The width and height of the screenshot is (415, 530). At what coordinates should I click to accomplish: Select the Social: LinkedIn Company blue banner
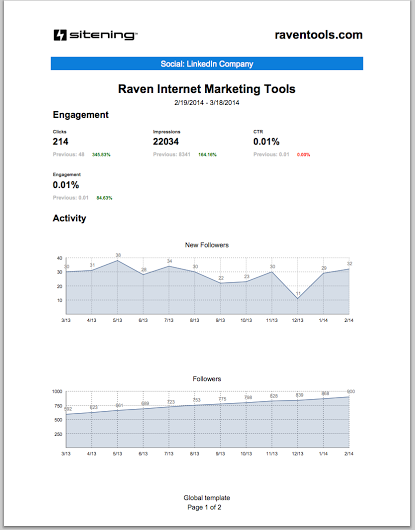click(x=207, y=64)
